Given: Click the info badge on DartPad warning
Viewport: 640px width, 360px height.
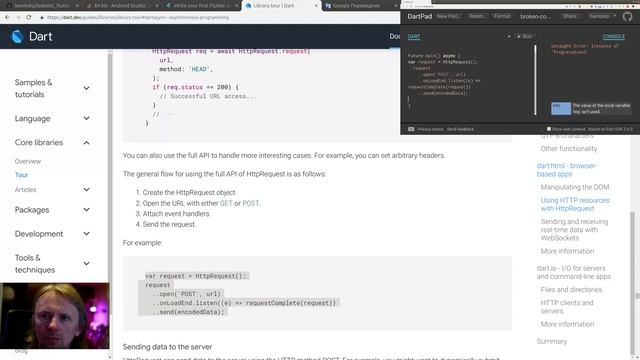Looking at the screenshot, I should click(x=561, y=109).
